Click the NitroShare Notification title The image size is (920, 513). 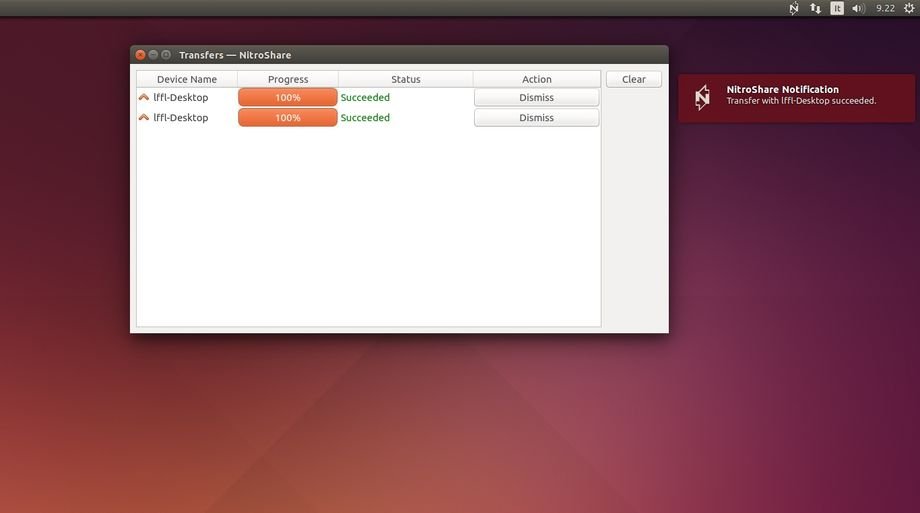coord(783,89)
